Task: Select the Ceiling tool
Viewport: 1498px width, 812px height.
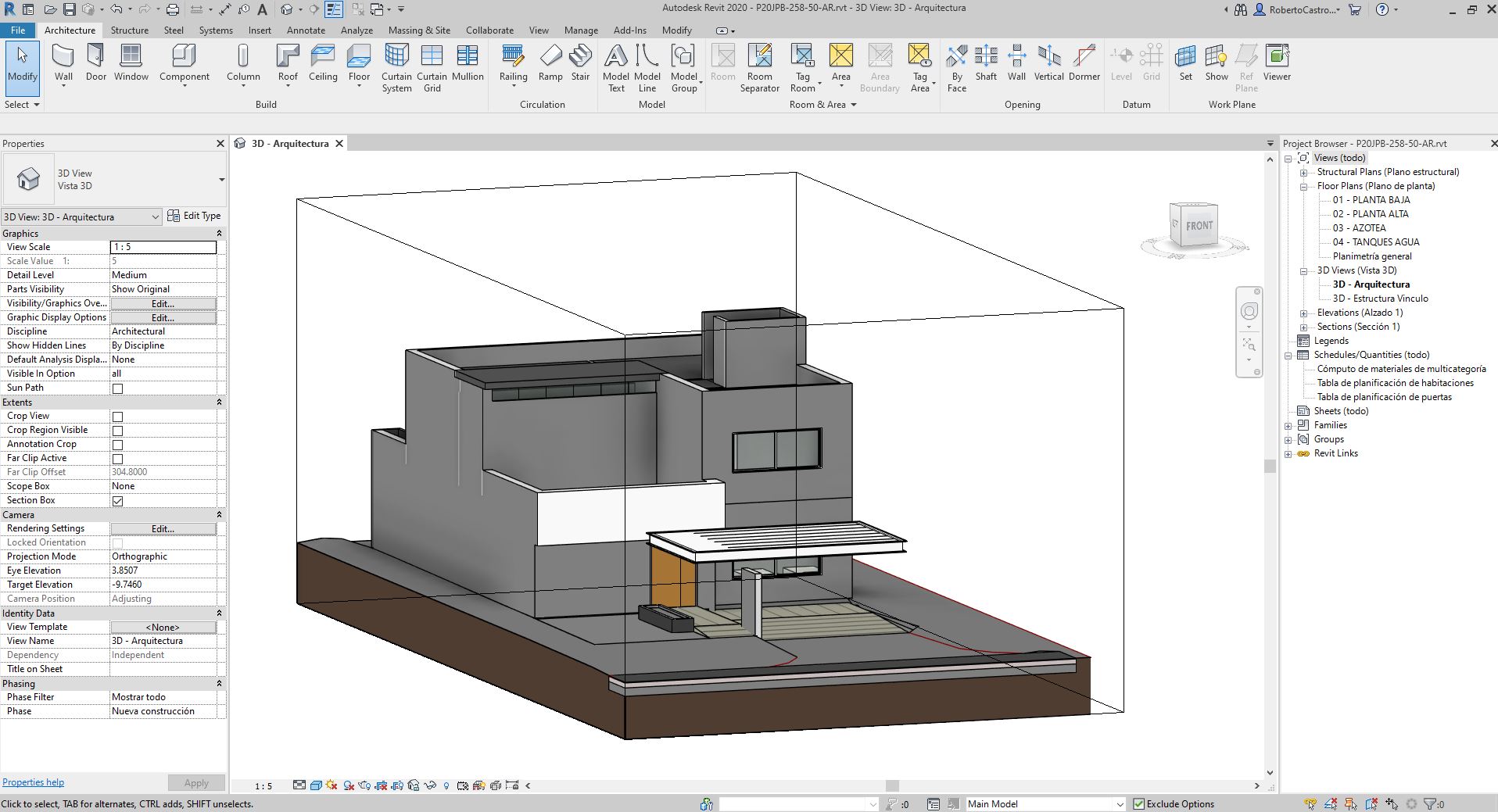Action: click(323, 63)
